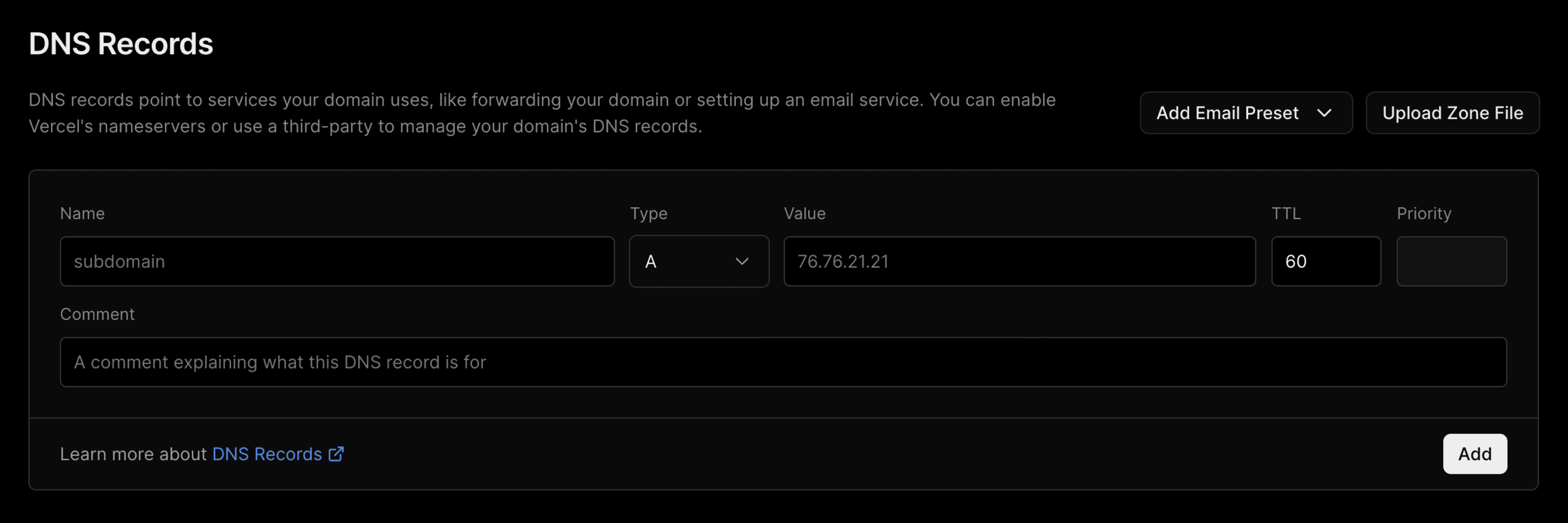Click the TTL column label
Screen dimensions: 1568x523
[x=1285, y=213]
